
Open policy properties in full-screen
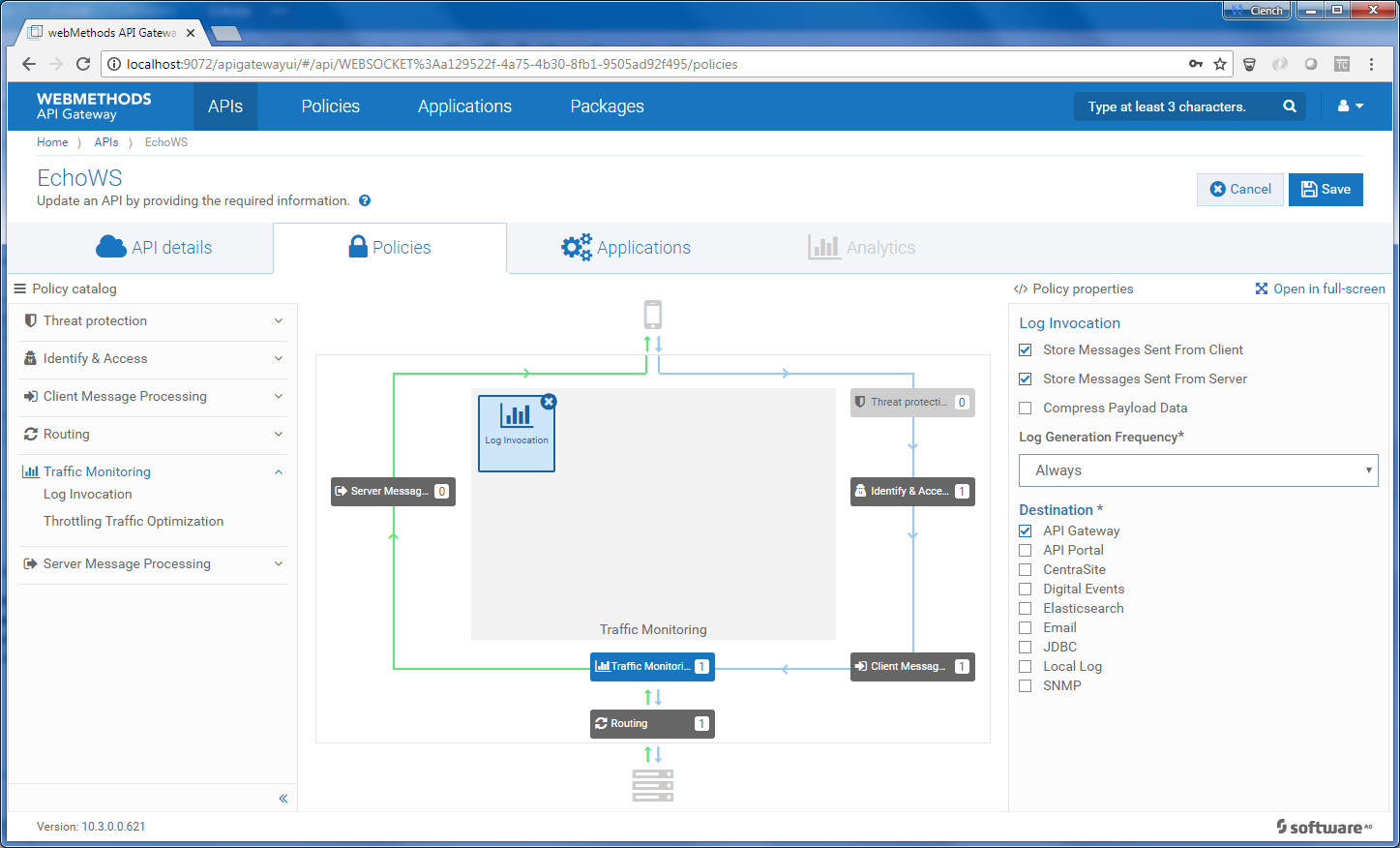click(x=1320, y=289)
